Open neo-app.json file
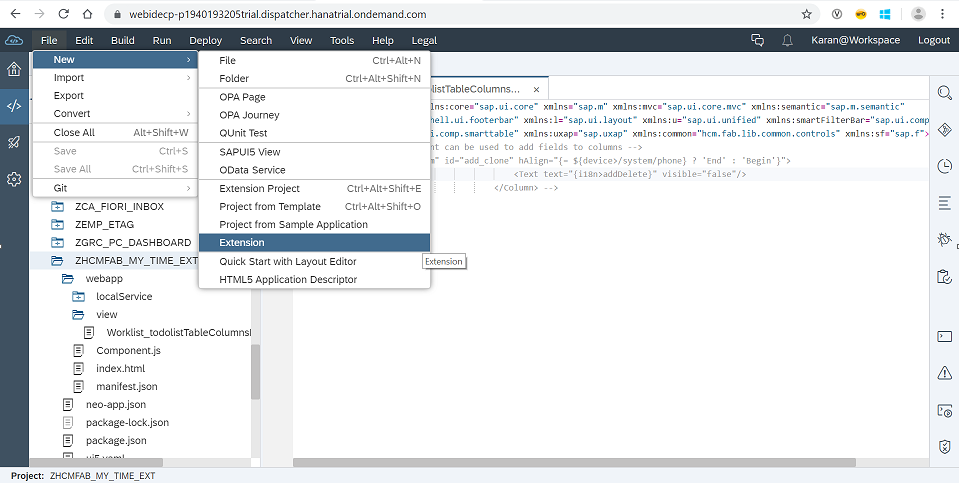Screen dimensions: 959x483 (x=116, y=405)
